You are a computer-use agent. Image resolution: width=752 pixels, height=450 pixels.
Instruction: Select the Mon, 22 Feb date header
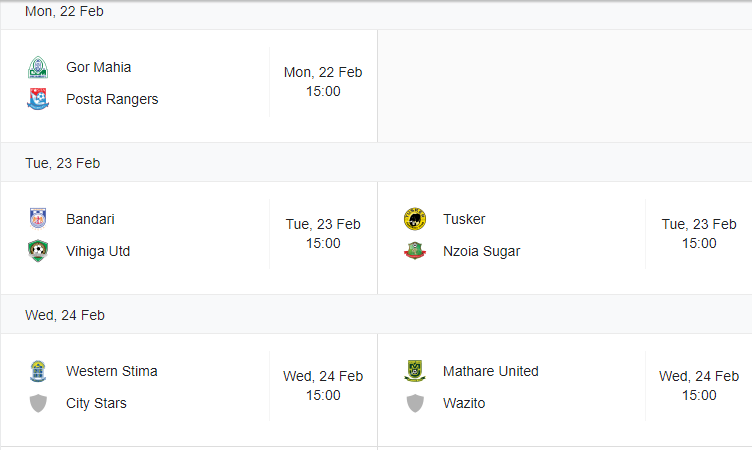tap(64, 11)
